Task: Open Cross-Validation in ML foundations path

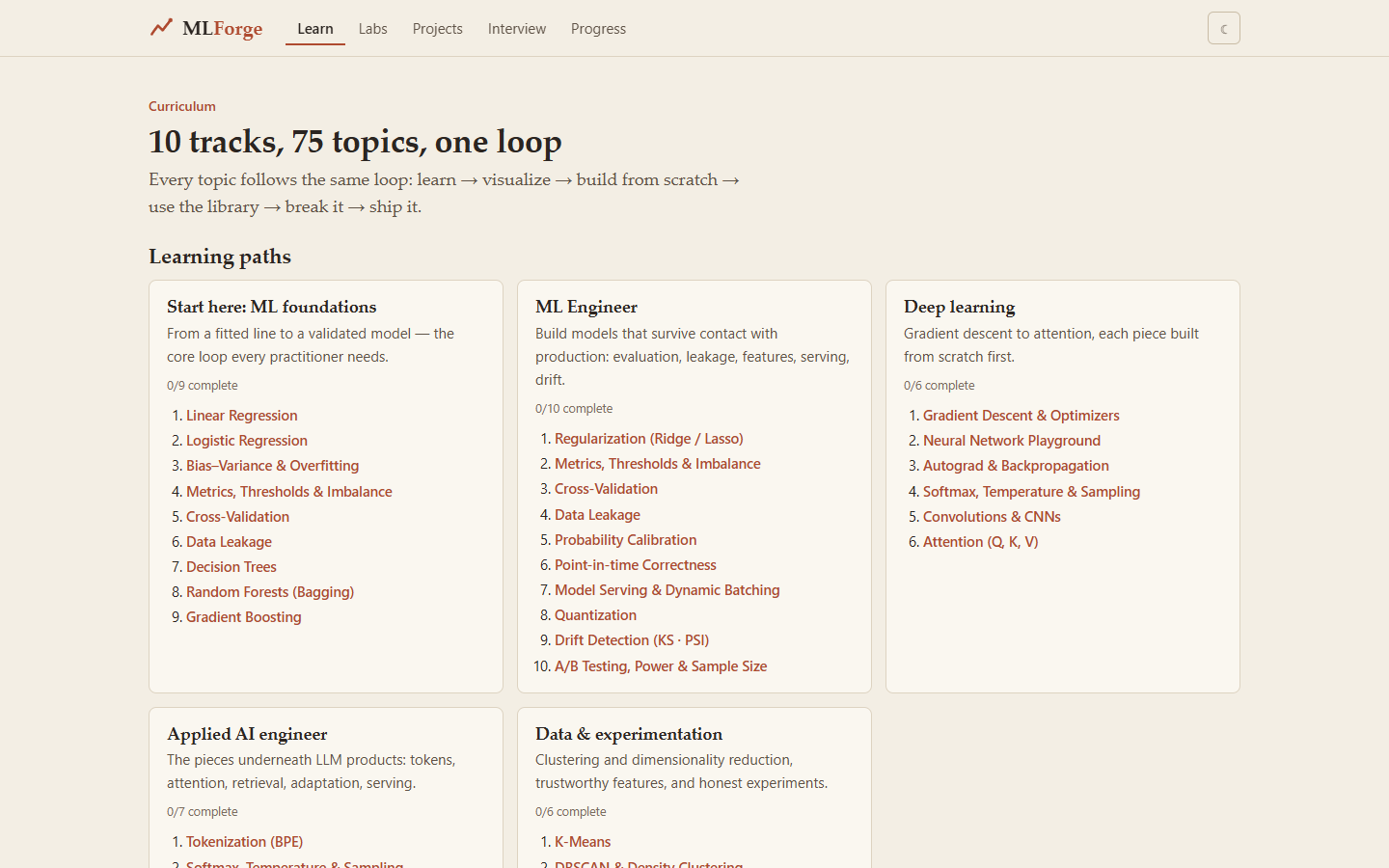Action: 237,517
